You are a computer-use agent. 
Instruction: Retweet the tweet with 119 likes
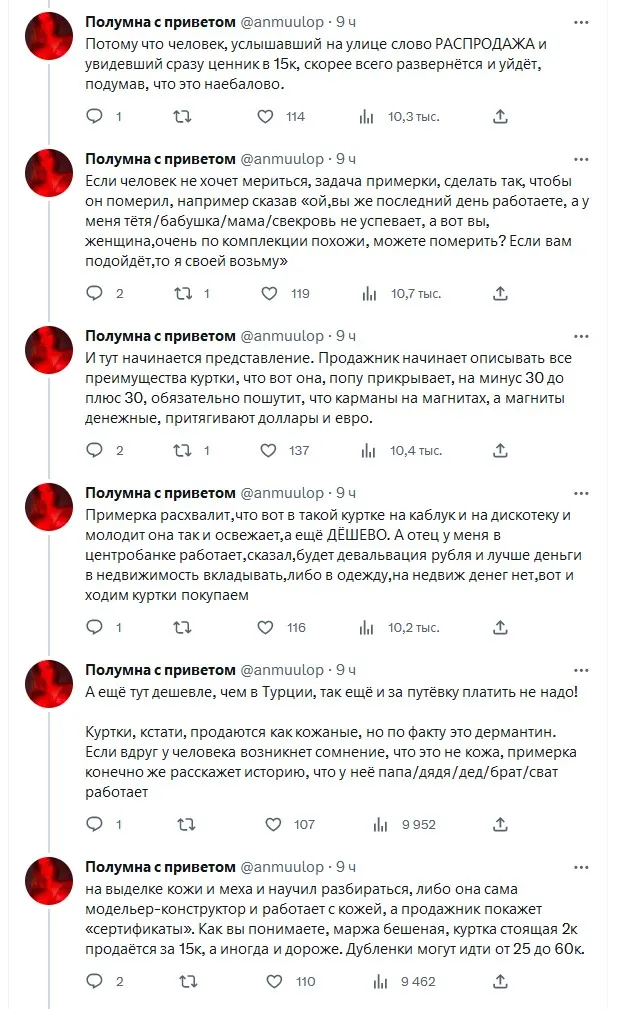pyautogui.click(x=182, y=294)
